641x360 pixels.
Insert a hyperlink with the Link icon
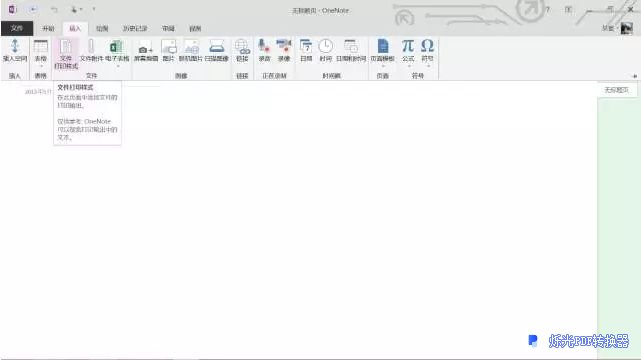click(x=242, y=47)
